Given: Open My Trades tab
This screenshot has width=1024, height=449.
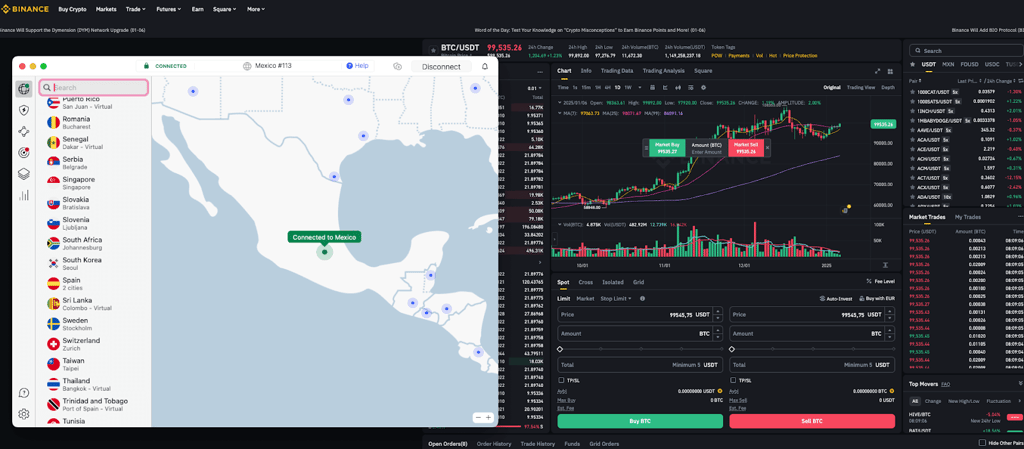Looking at the screenshot, I should coord(968,217).
